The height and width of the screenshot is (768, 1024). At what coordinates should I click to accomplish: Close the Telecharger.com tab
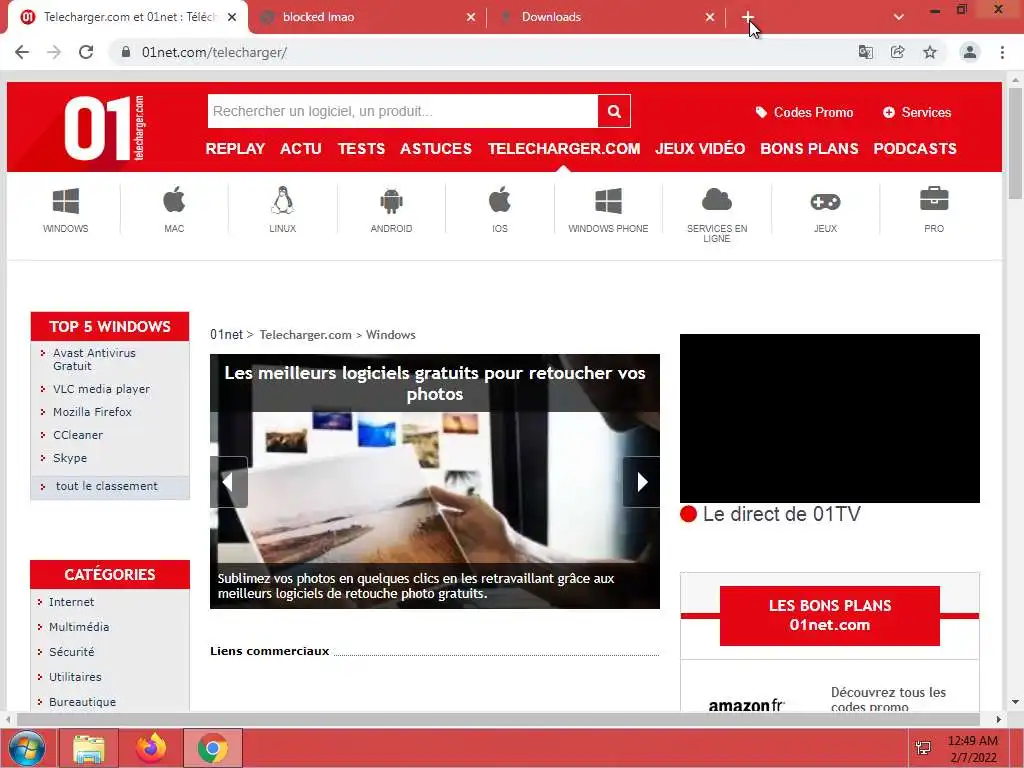[x=232, y=17]
